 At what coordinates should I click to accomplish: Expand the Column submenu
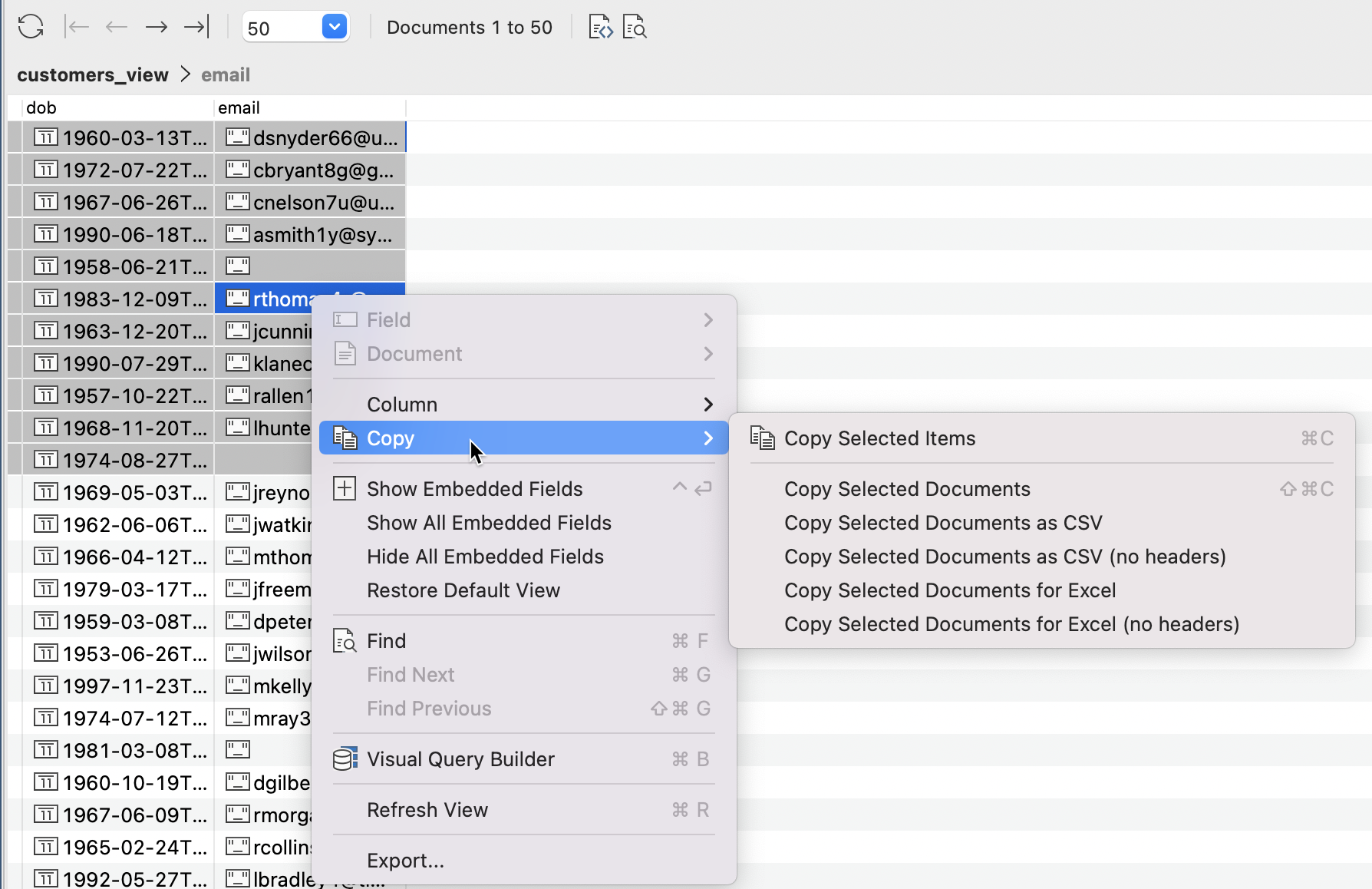tap(401, 404)
